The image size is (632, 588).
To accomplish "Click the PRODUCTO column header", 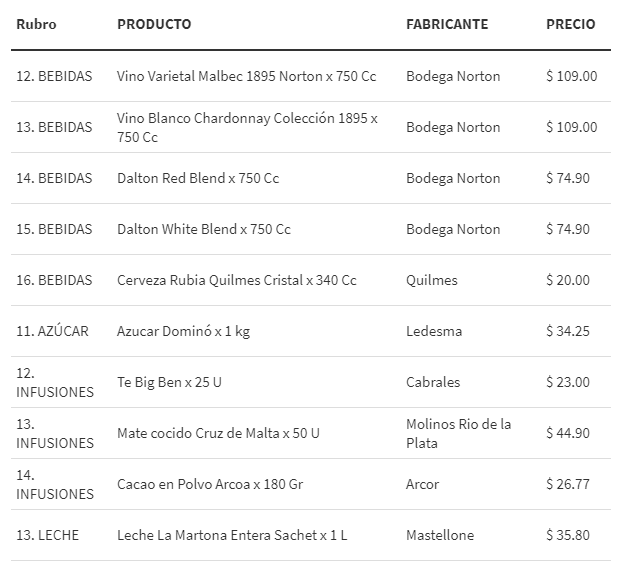I will click(x=154, y=24).
